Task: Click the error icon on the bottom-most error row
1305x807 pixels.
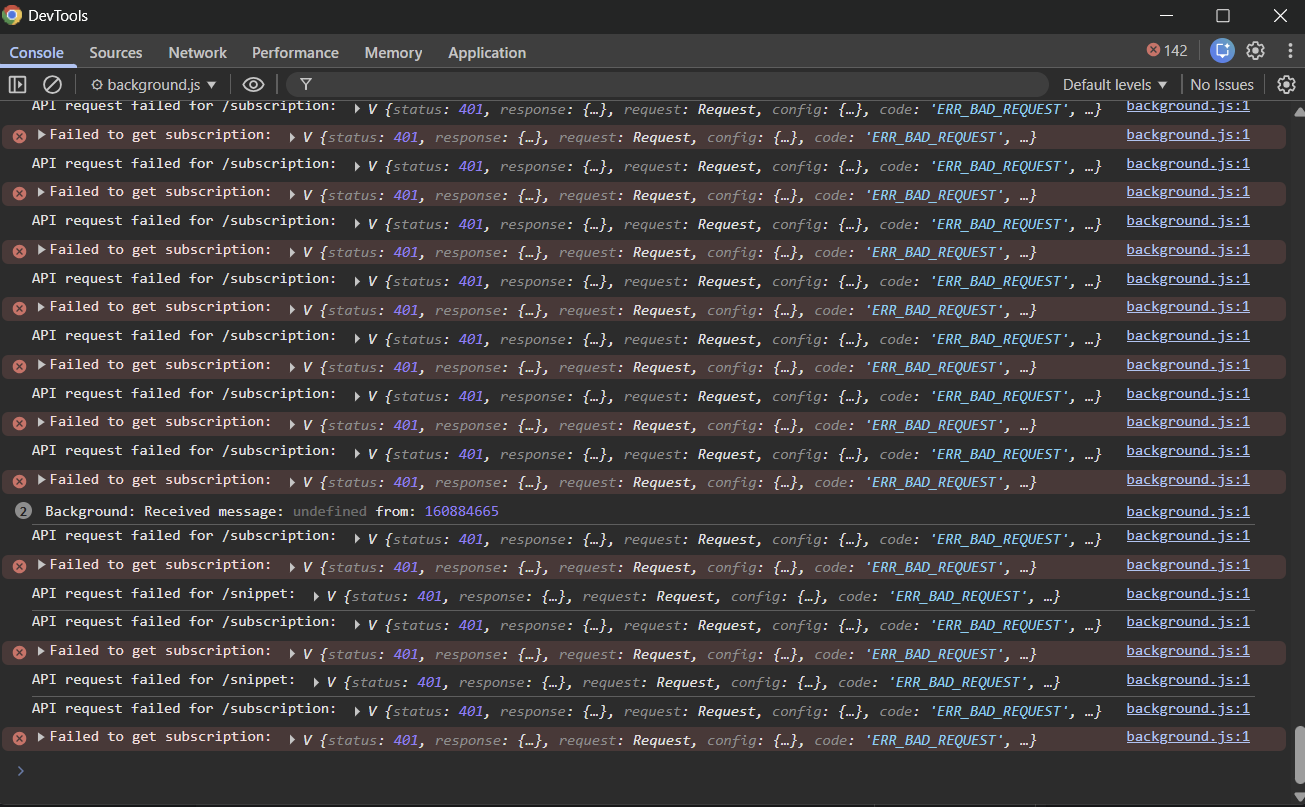Action: (19, 738)
